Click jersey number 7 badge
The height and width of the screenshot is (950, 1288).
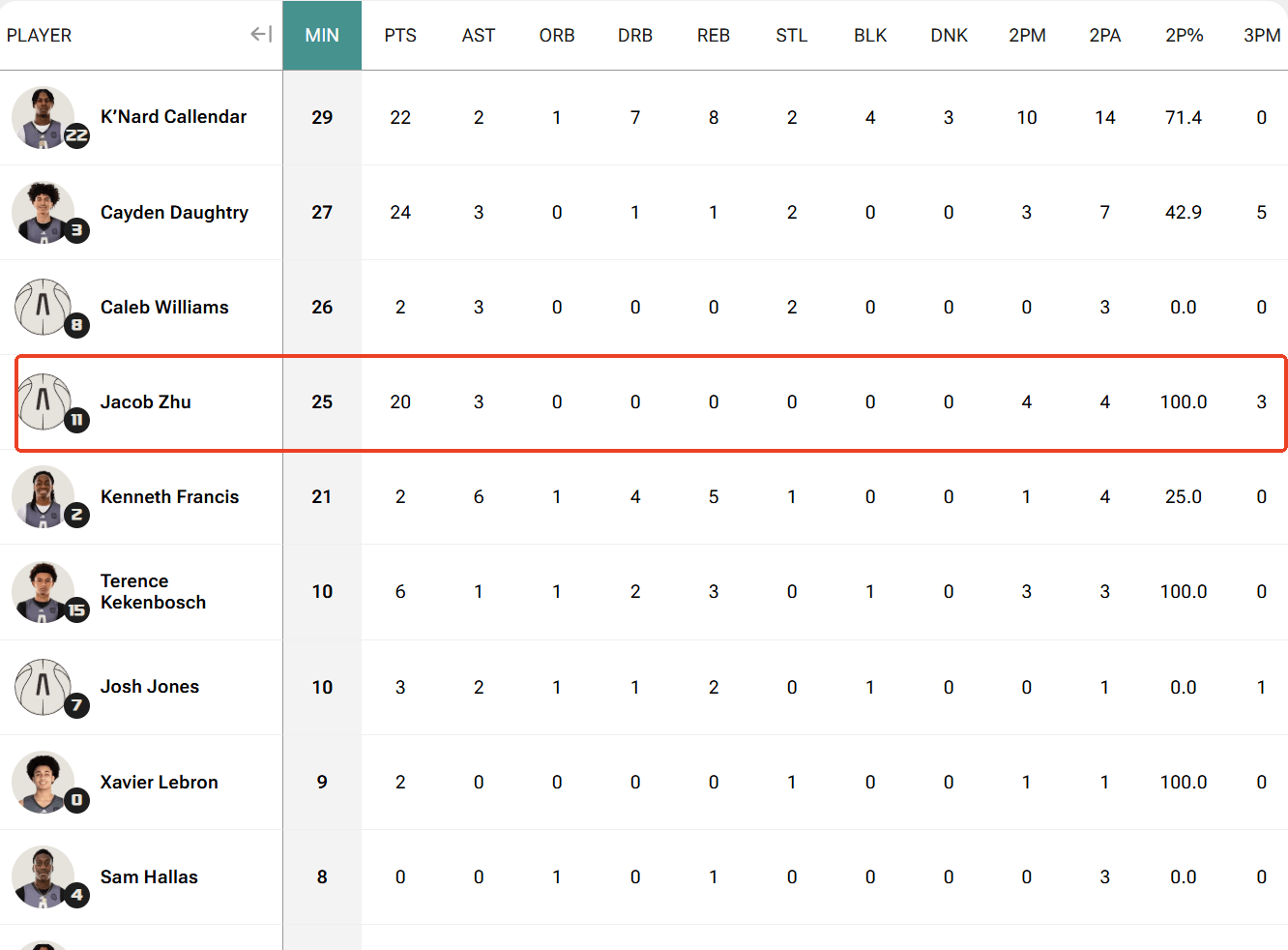[76, 704]
